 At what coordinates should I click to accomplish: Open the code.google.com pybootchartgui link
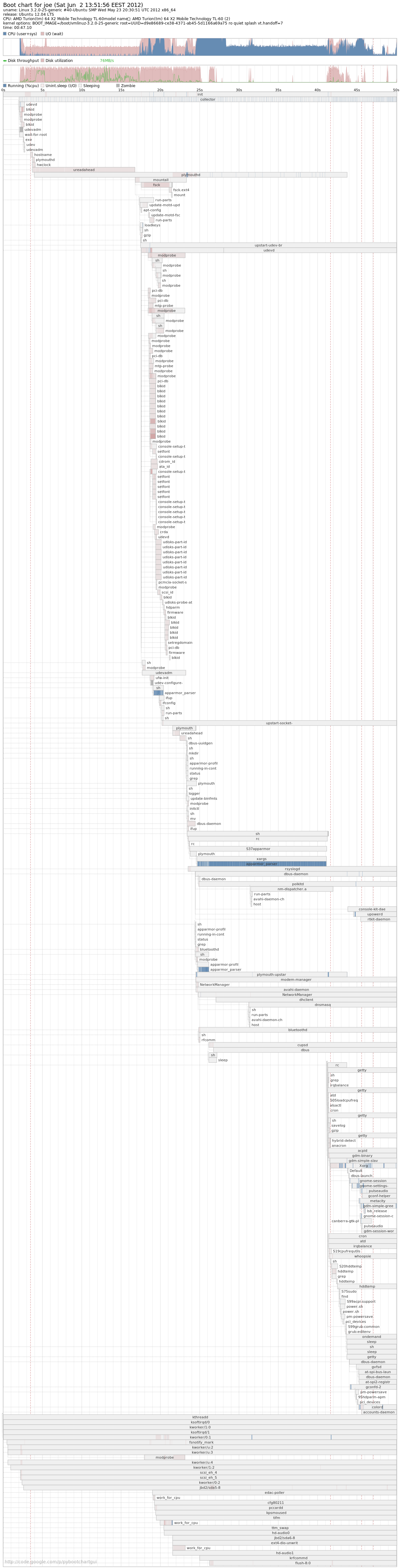click(51, 1561)
